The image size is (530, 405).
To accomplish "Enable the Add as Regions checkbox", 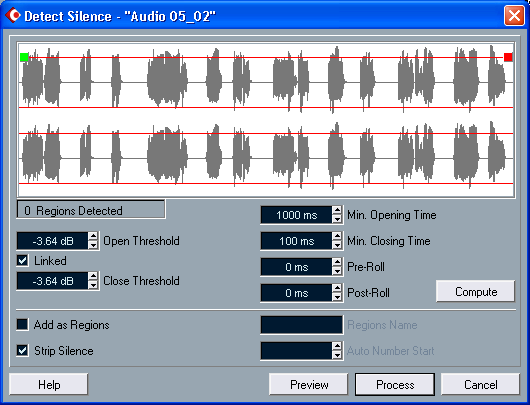I will point(23,325).
